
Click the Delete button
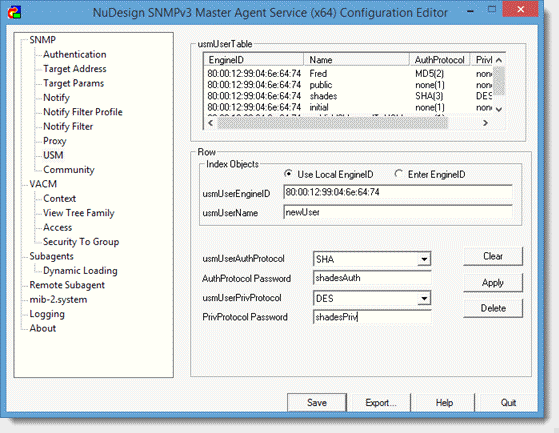pyautogui.click(x=493, y=308)
